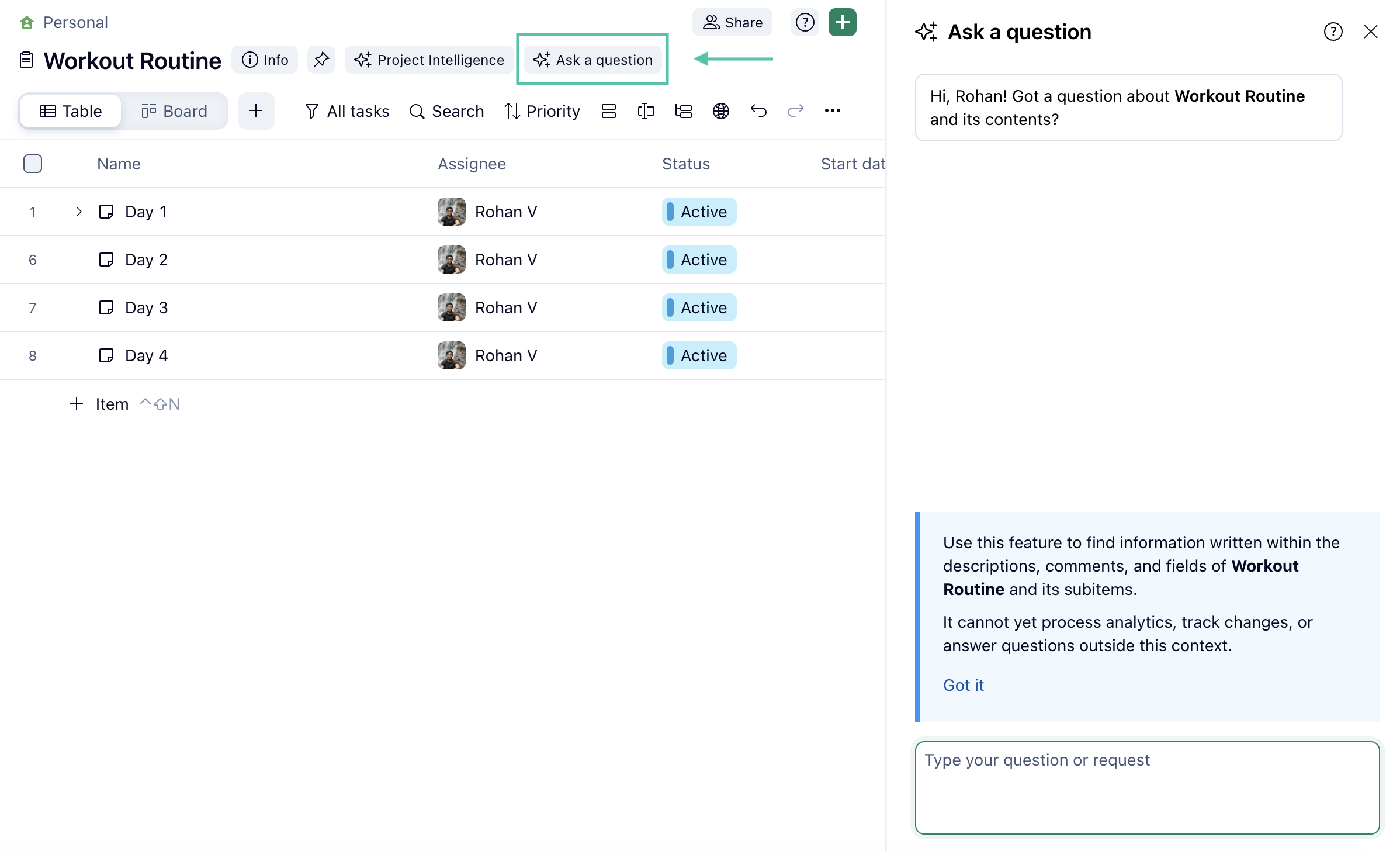Open the All tasks filter dropdown
Screen dimensions: 1400x851
tap(347, 111)
